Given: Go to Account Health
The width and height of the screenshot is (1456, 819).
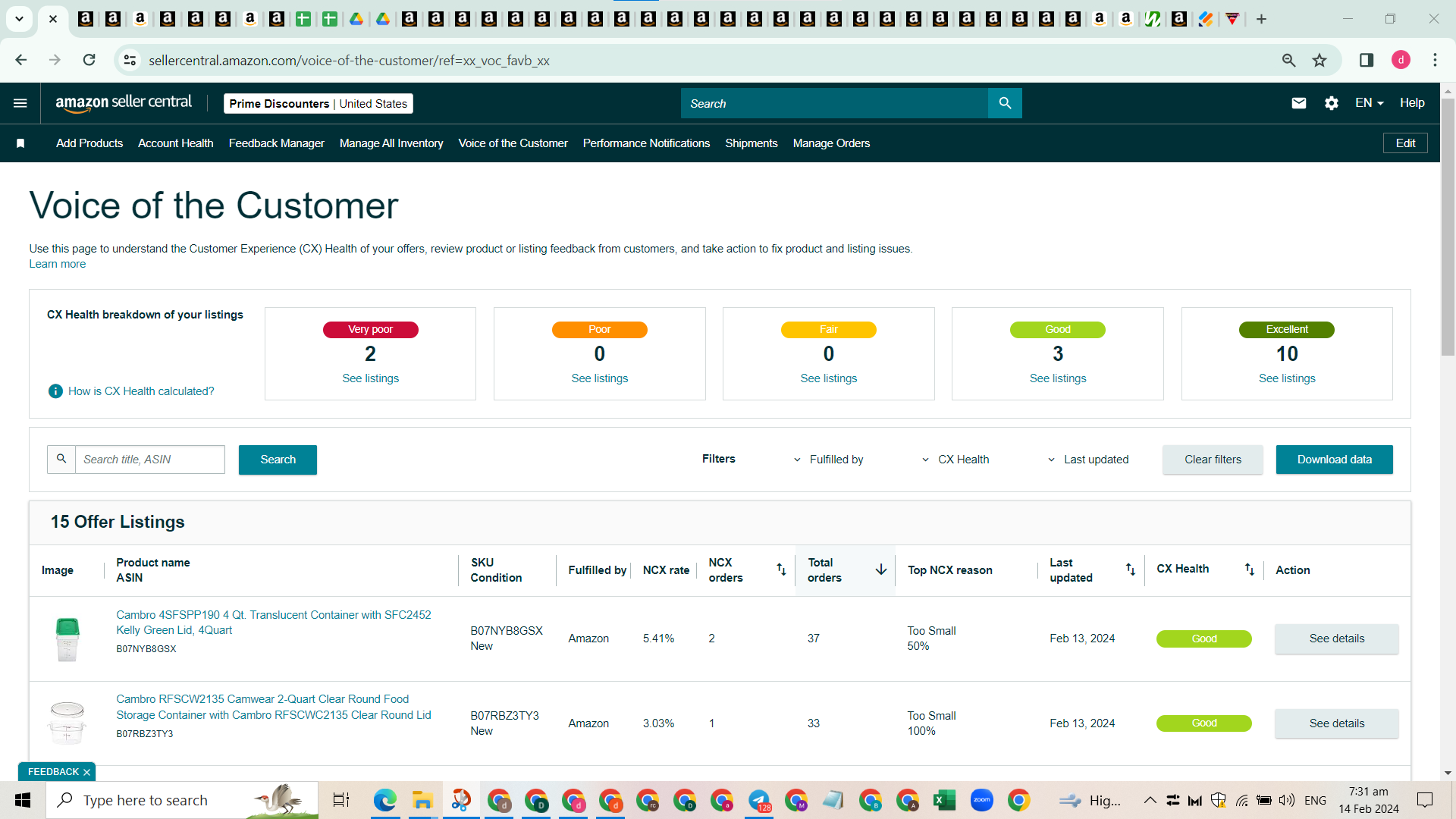Looking at the screenshot, I should pos(176,143).
